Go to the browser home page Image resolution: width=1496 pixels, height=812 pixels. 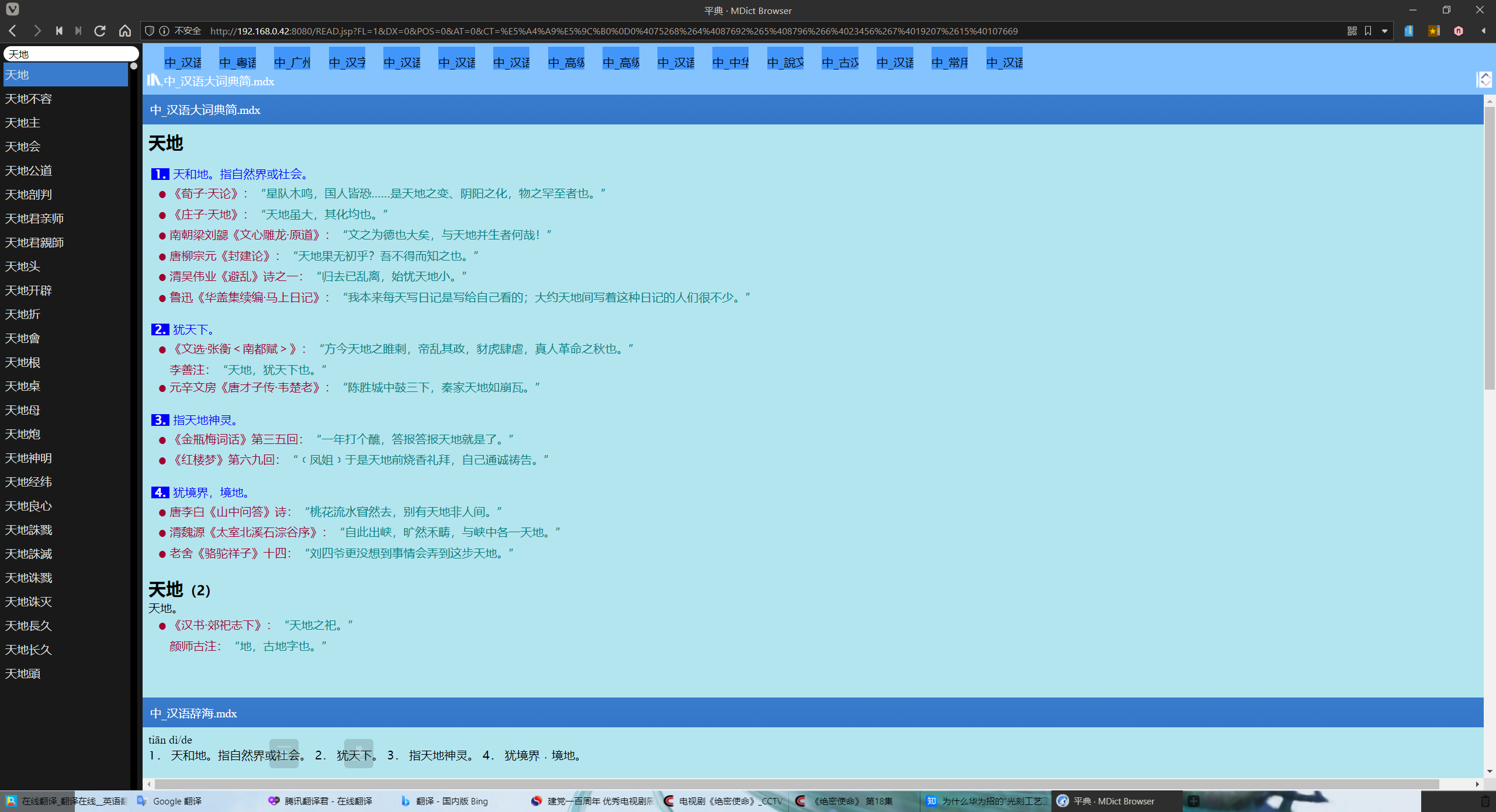tap(125, 31)
